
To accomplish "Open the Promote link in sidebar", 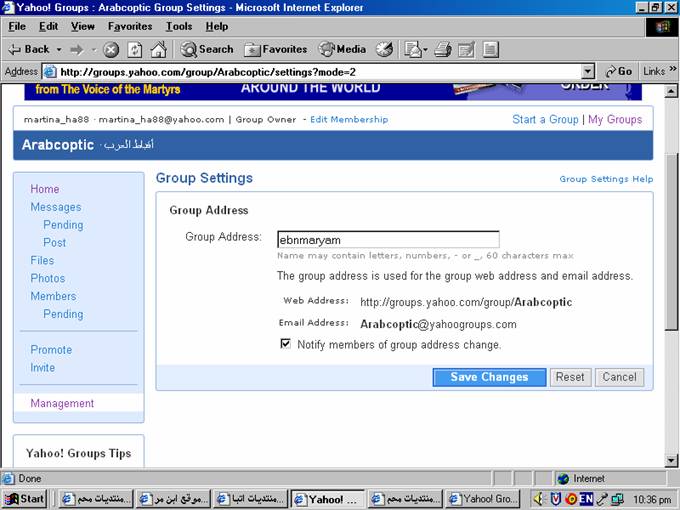I will point(51,350).
